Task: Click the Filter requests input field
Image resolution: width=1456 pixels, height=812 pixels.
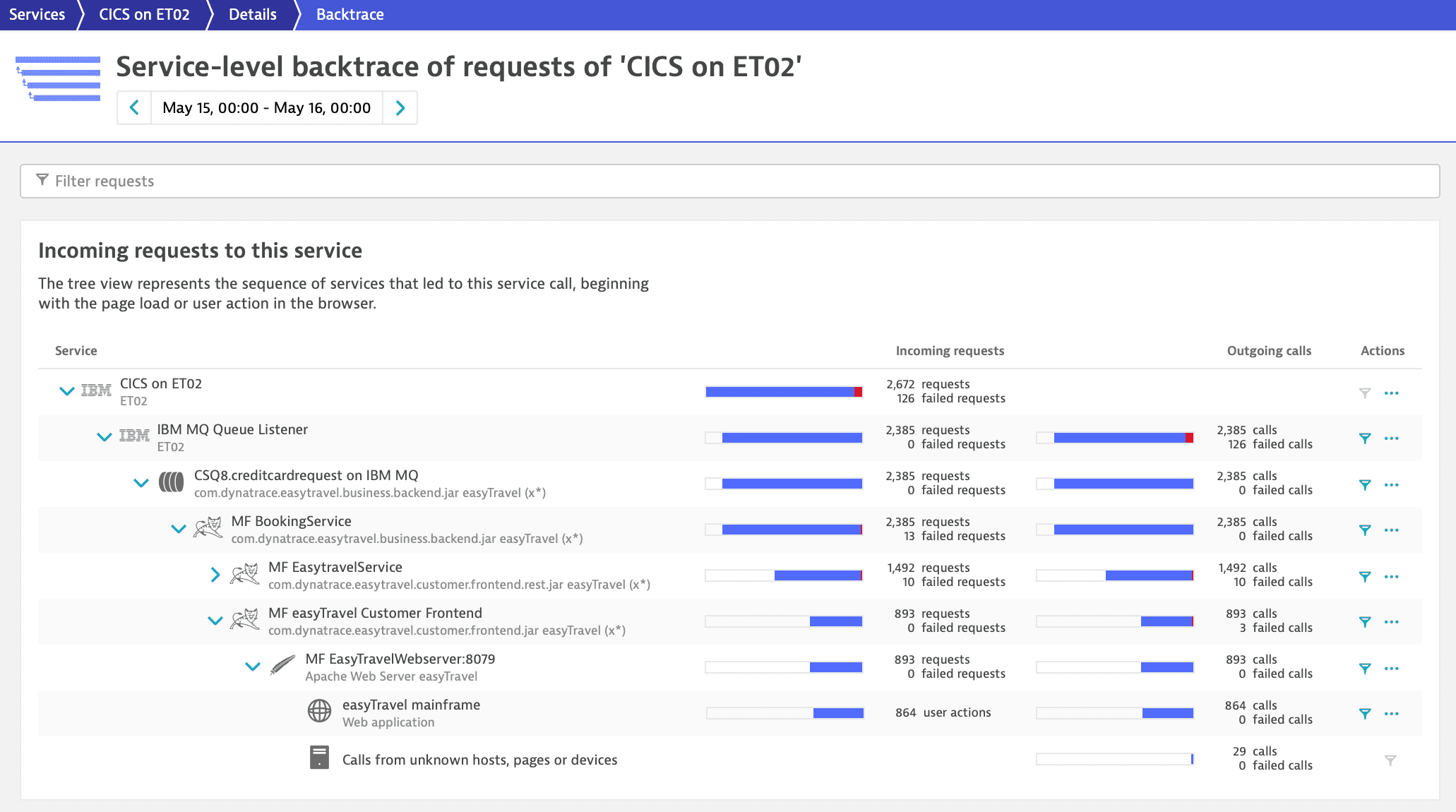Action: point(729,181)
